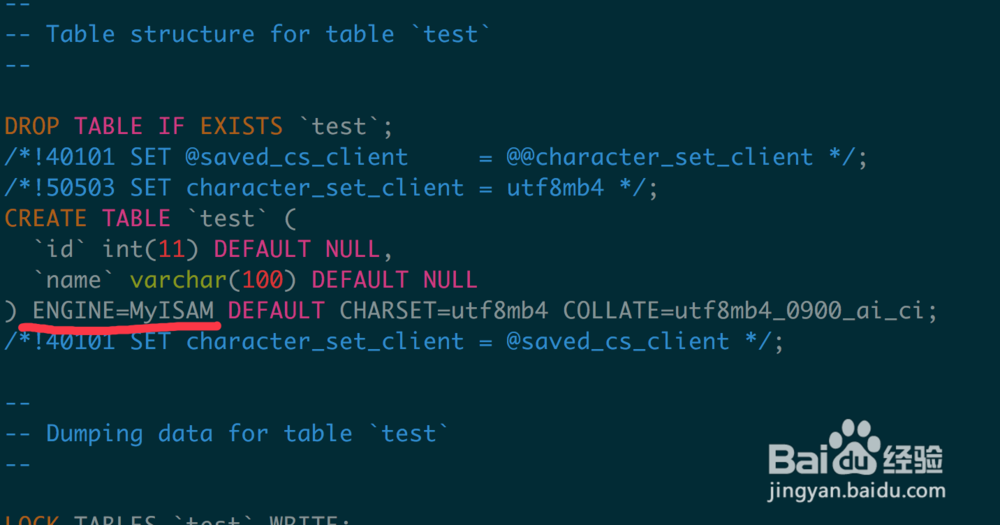Click the 经验 watermark text
This screenshot has height=525, width=1000.
click(x=913, y=460)
